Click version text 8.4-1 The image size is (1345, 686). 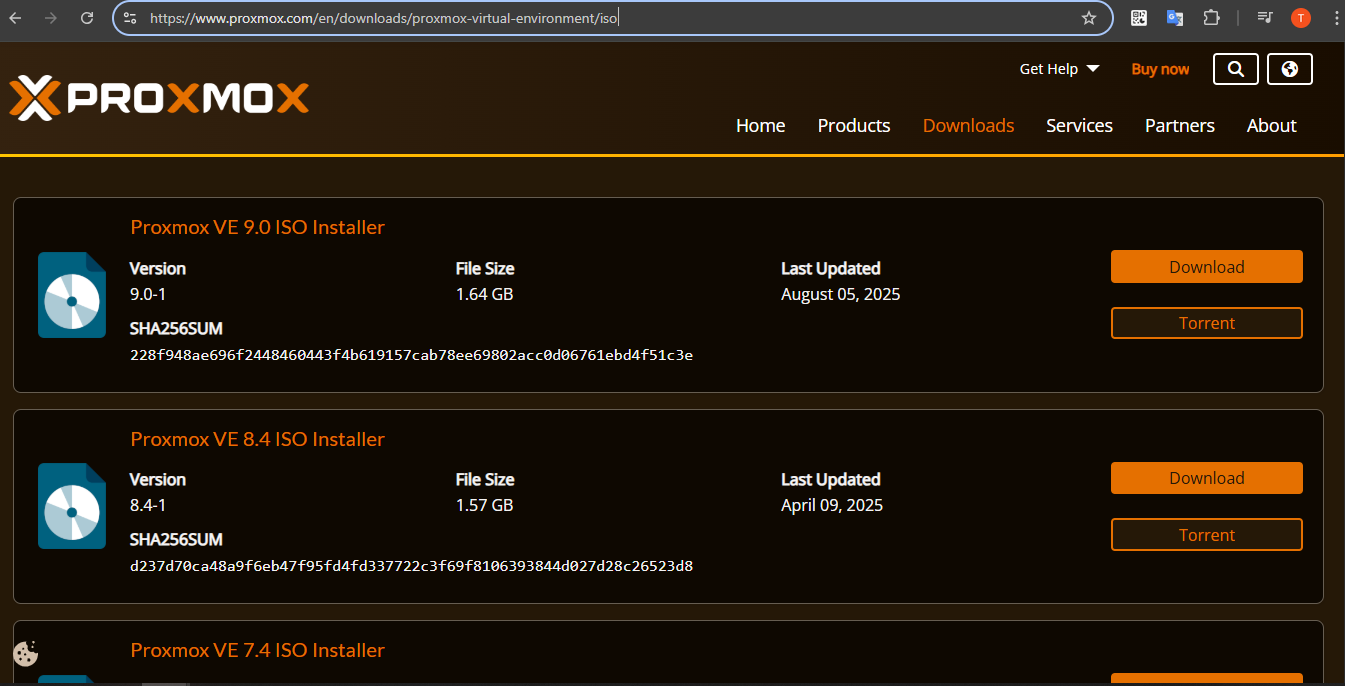(x=150, y=505)
